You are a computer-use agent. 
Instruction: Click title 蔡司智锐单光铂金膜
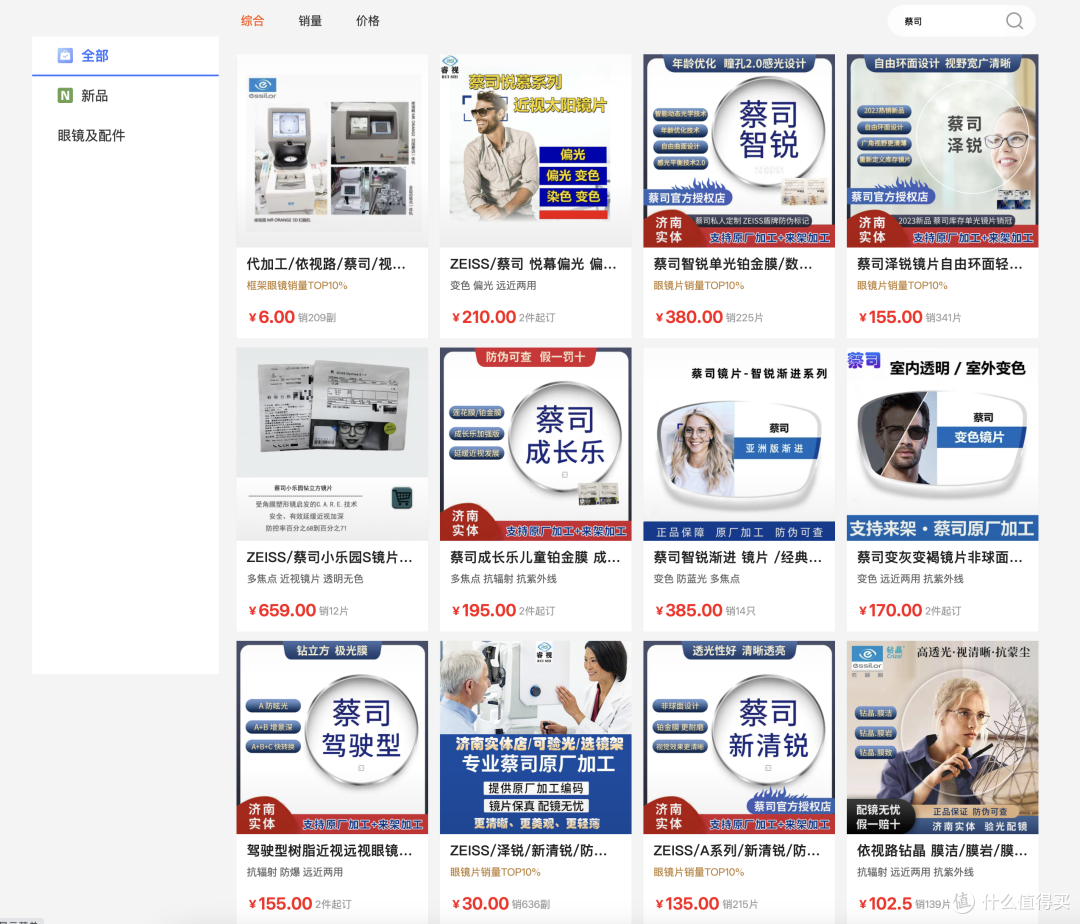(733, 264)
